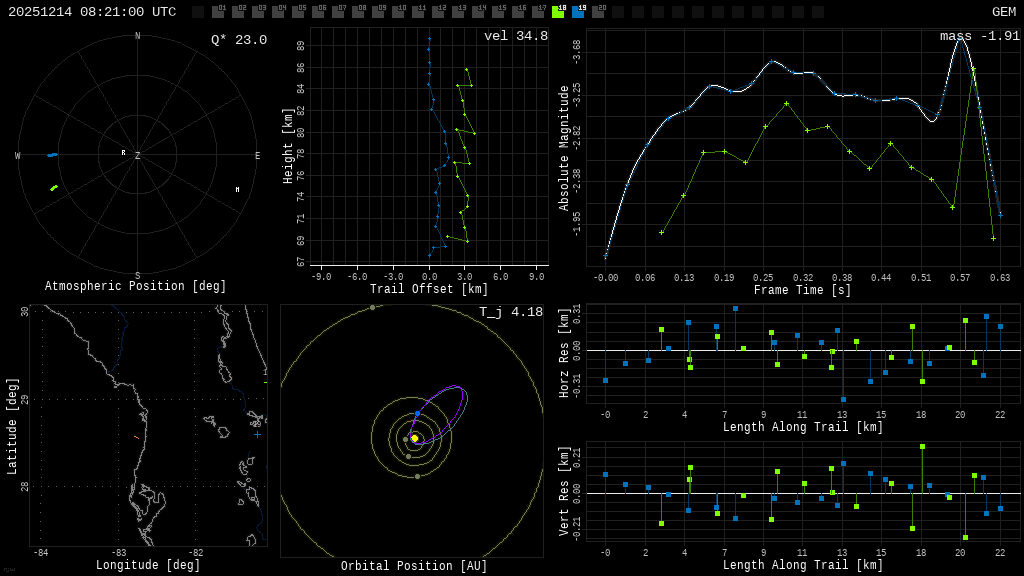The height and width of the screenshot is (576, 1024).
Task: Click the timestamp 20251214 08:21:00 UTC
Action: click(92, 12)
